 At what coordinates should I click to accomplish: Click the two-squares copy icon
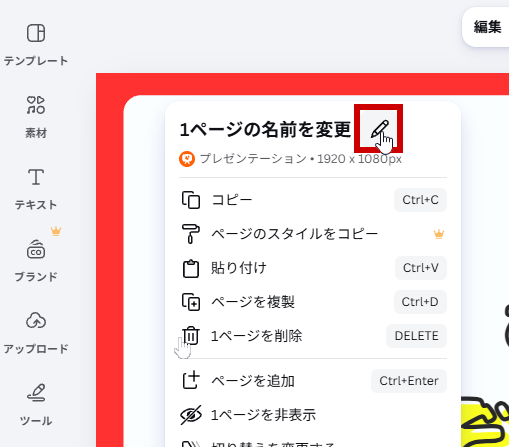[191, 200]
